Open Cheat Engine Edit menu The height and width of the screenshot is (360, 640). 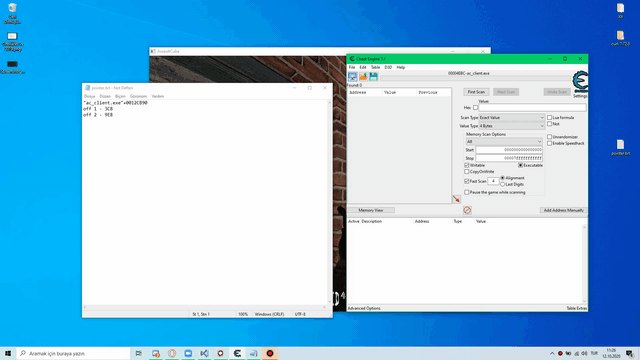click(363, 67)
